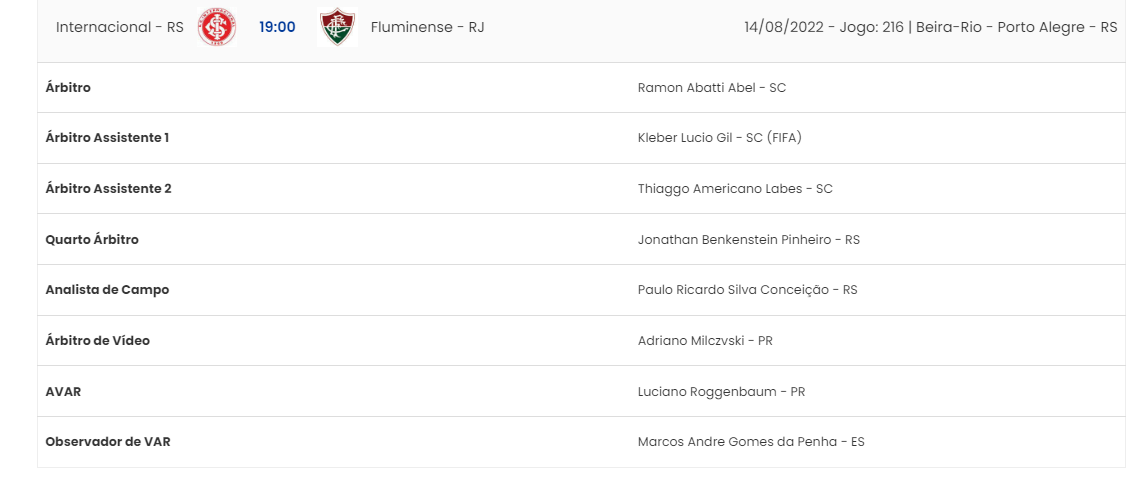Click Kleber Lucio Gil - SC (FIFA)

click(720, 137)
